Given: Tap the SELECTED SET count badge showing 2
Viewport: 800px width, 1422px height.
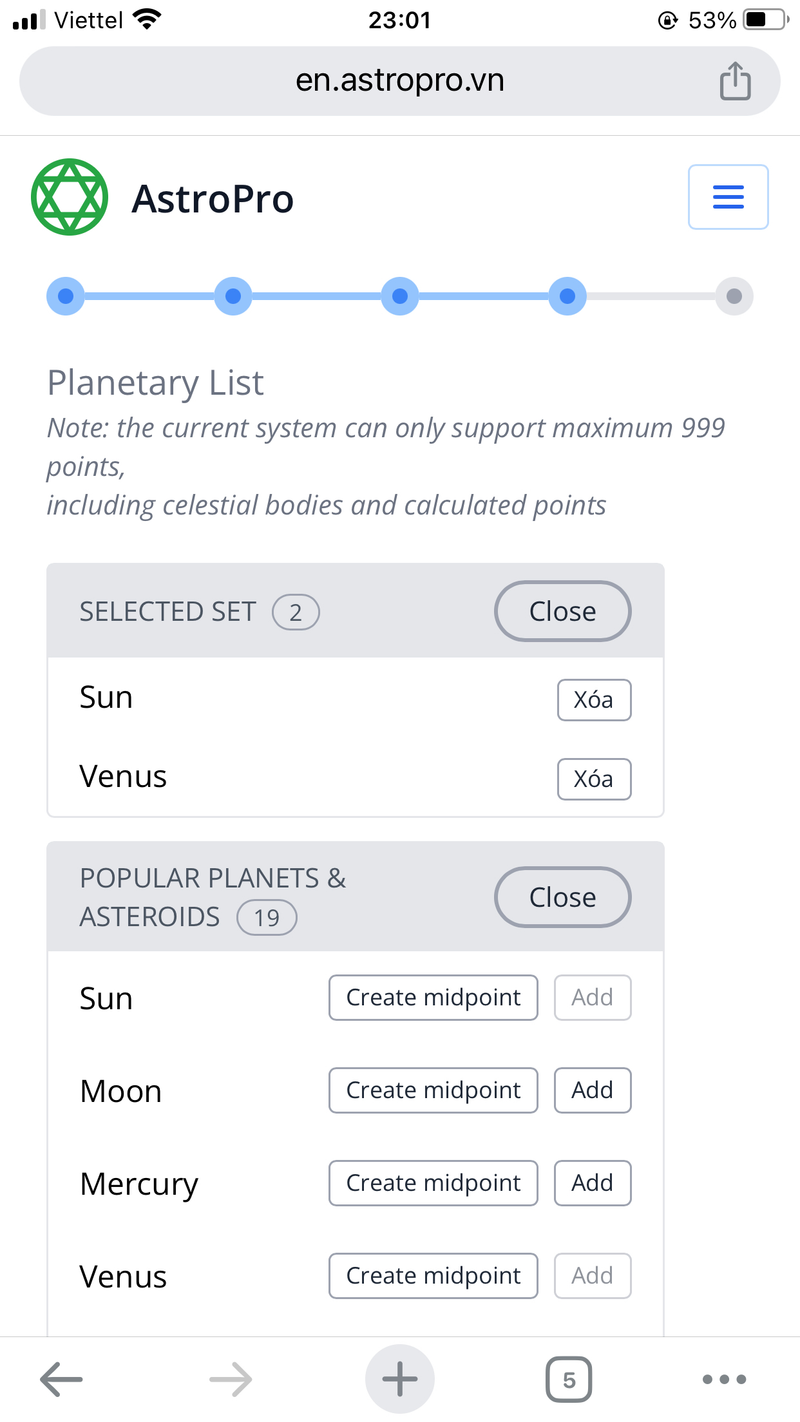Looking at the screenshot, I should click(295, 612).
